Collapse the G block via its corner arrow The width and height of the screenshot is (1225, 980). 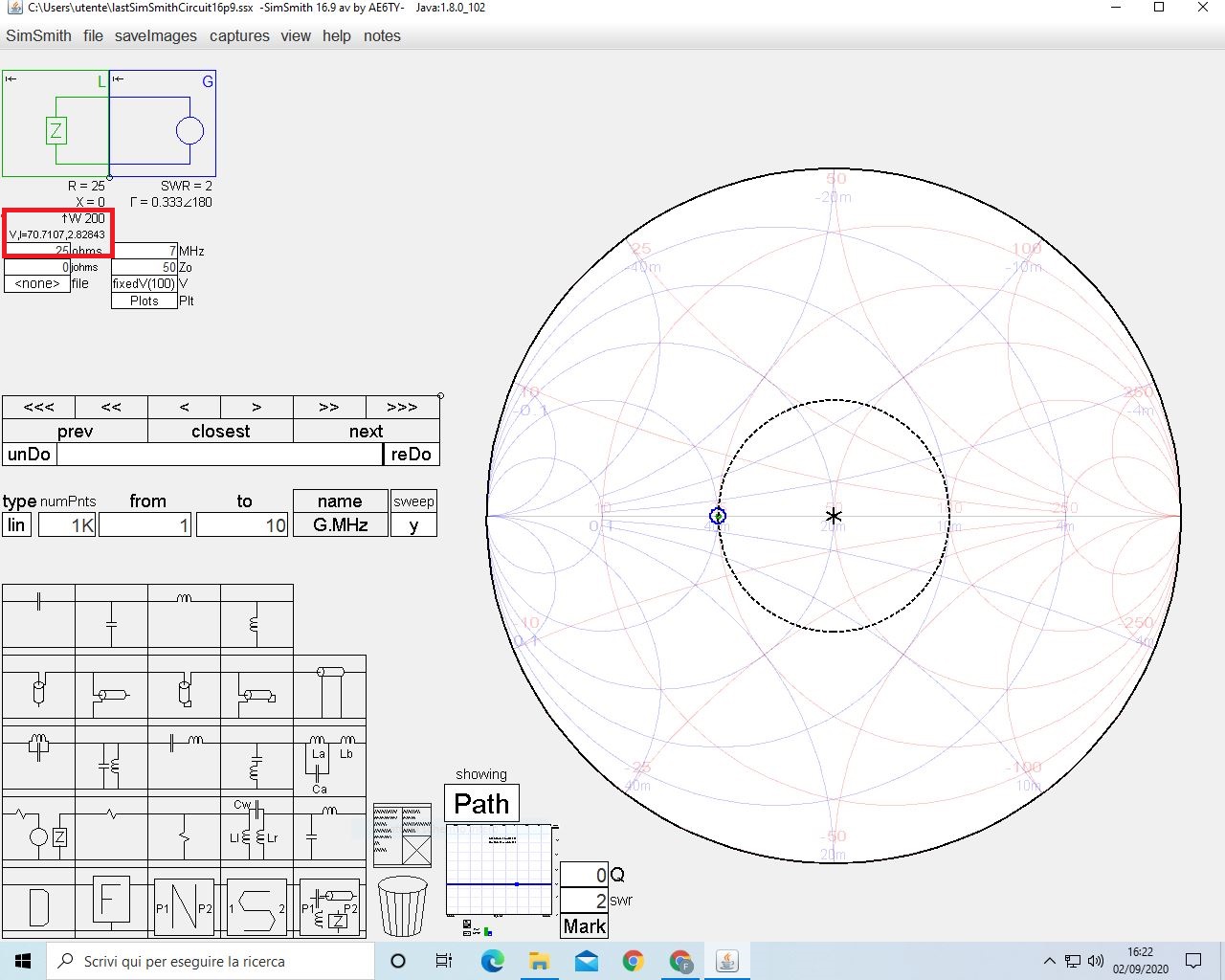point(118,79)
